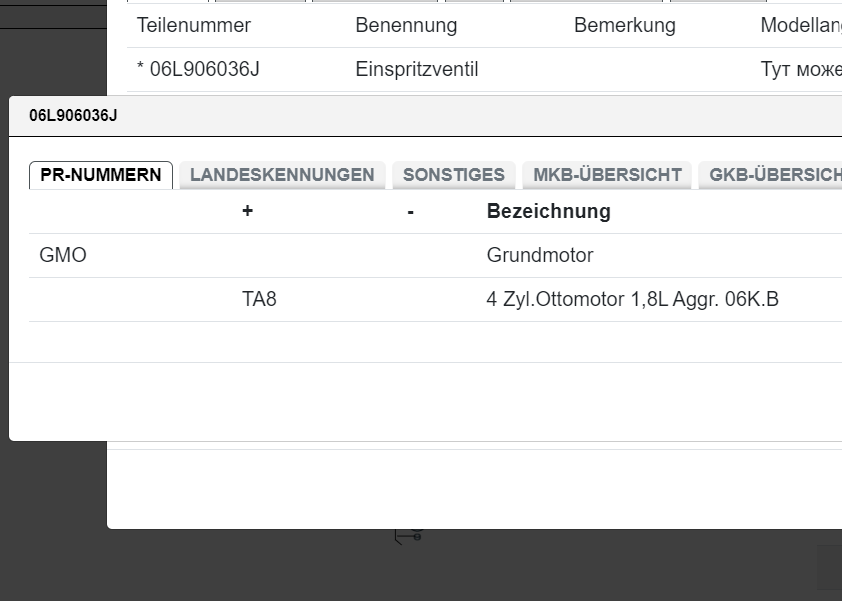Click the Bezeichnung column header
Viewport: 842px width, 601px height.
pos(548,211)
